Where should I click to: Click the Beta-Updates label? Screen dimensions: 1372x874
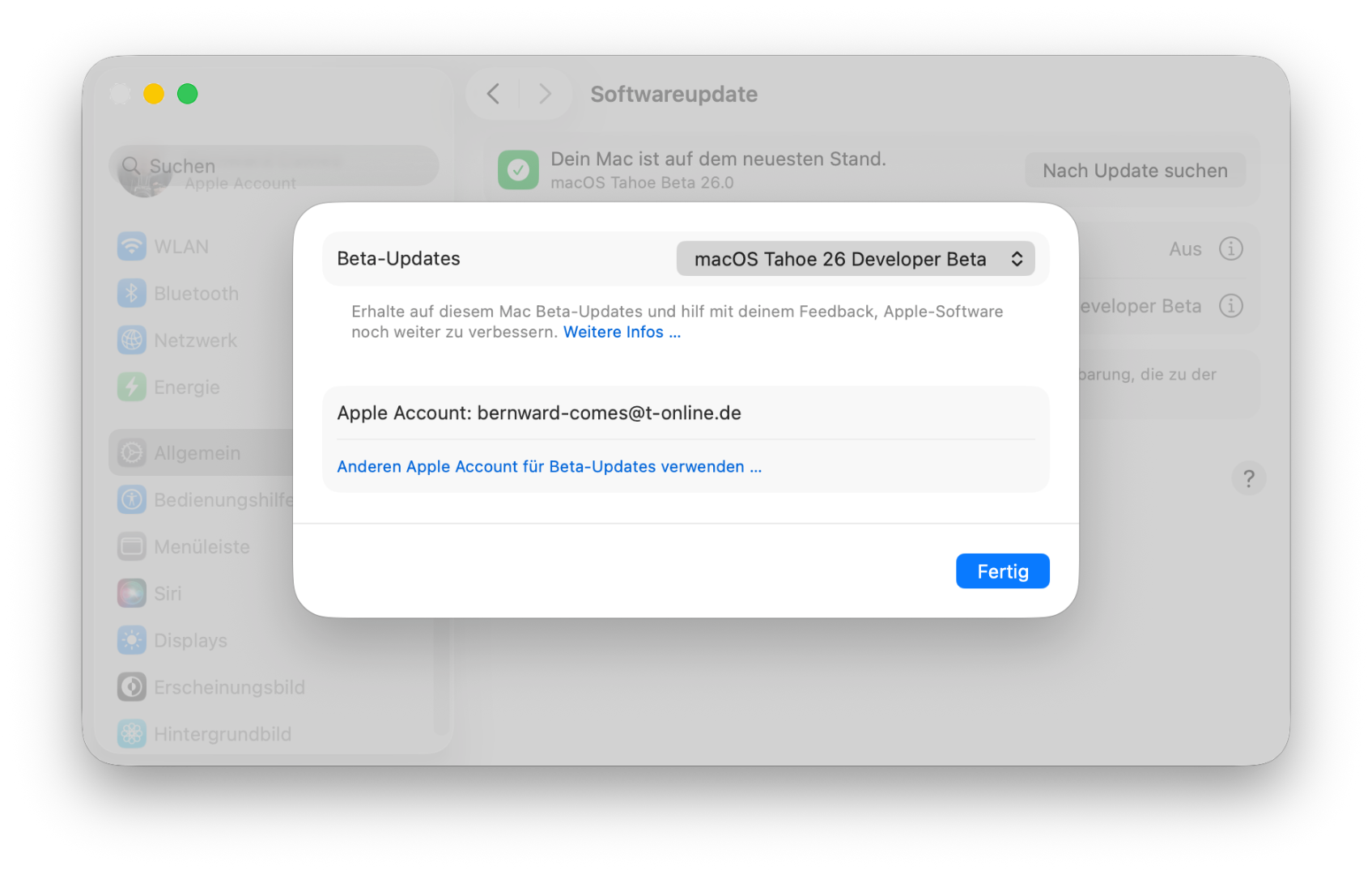398,259
